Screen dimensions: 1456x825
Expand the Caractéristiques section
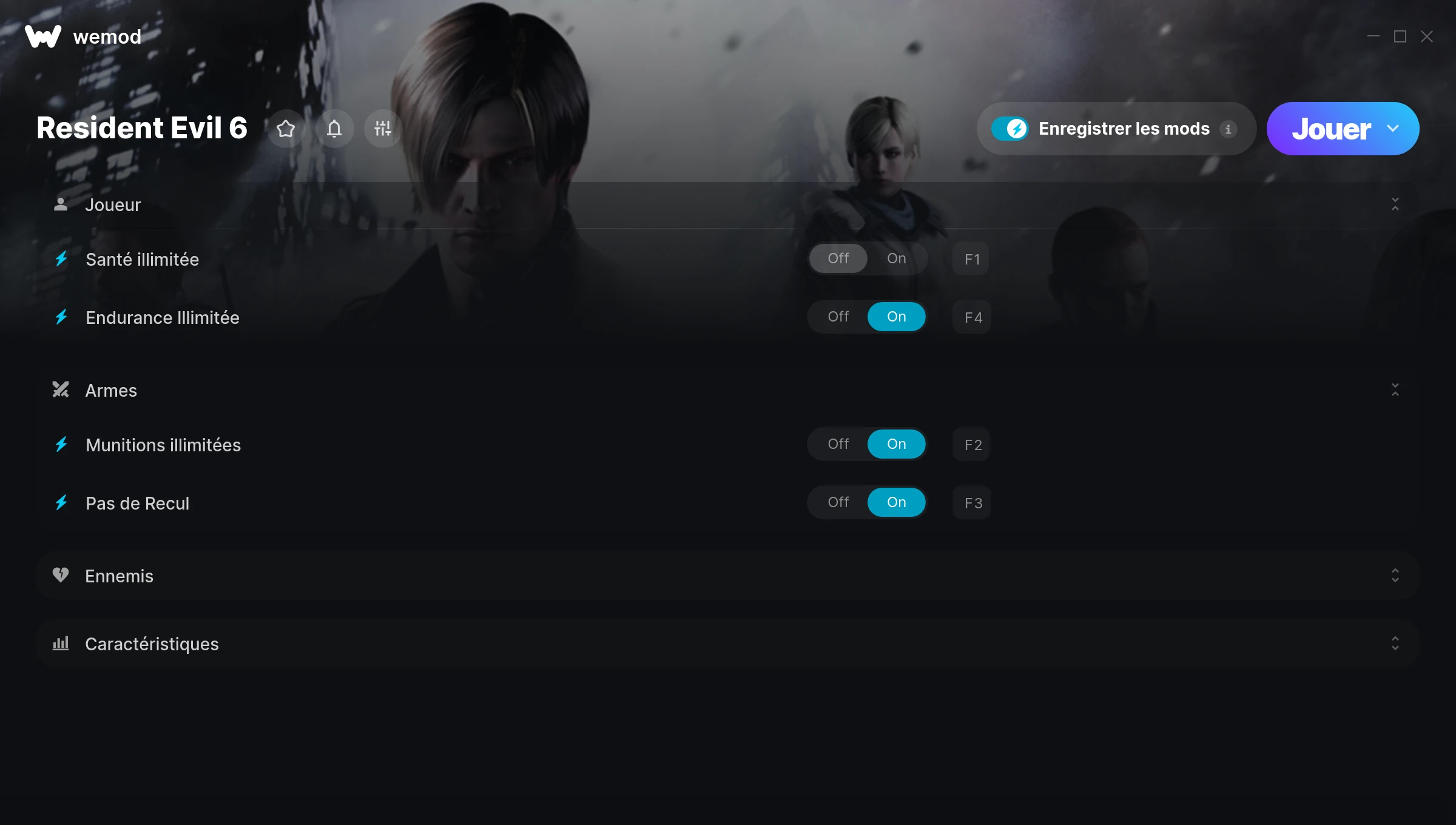point(1395,644)
